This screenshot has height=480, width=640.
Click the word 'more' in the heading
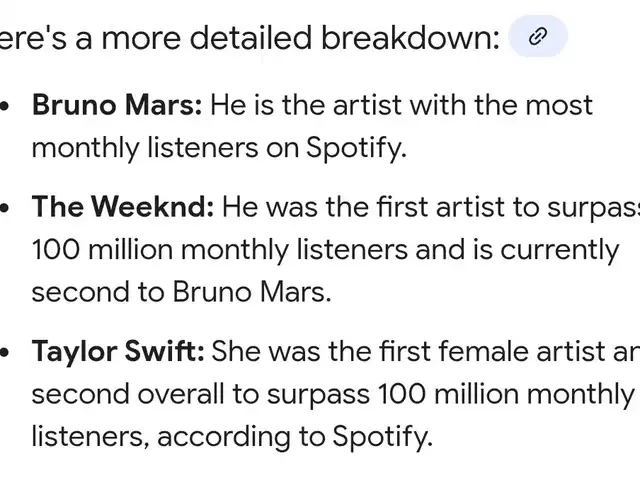[141, 39]
